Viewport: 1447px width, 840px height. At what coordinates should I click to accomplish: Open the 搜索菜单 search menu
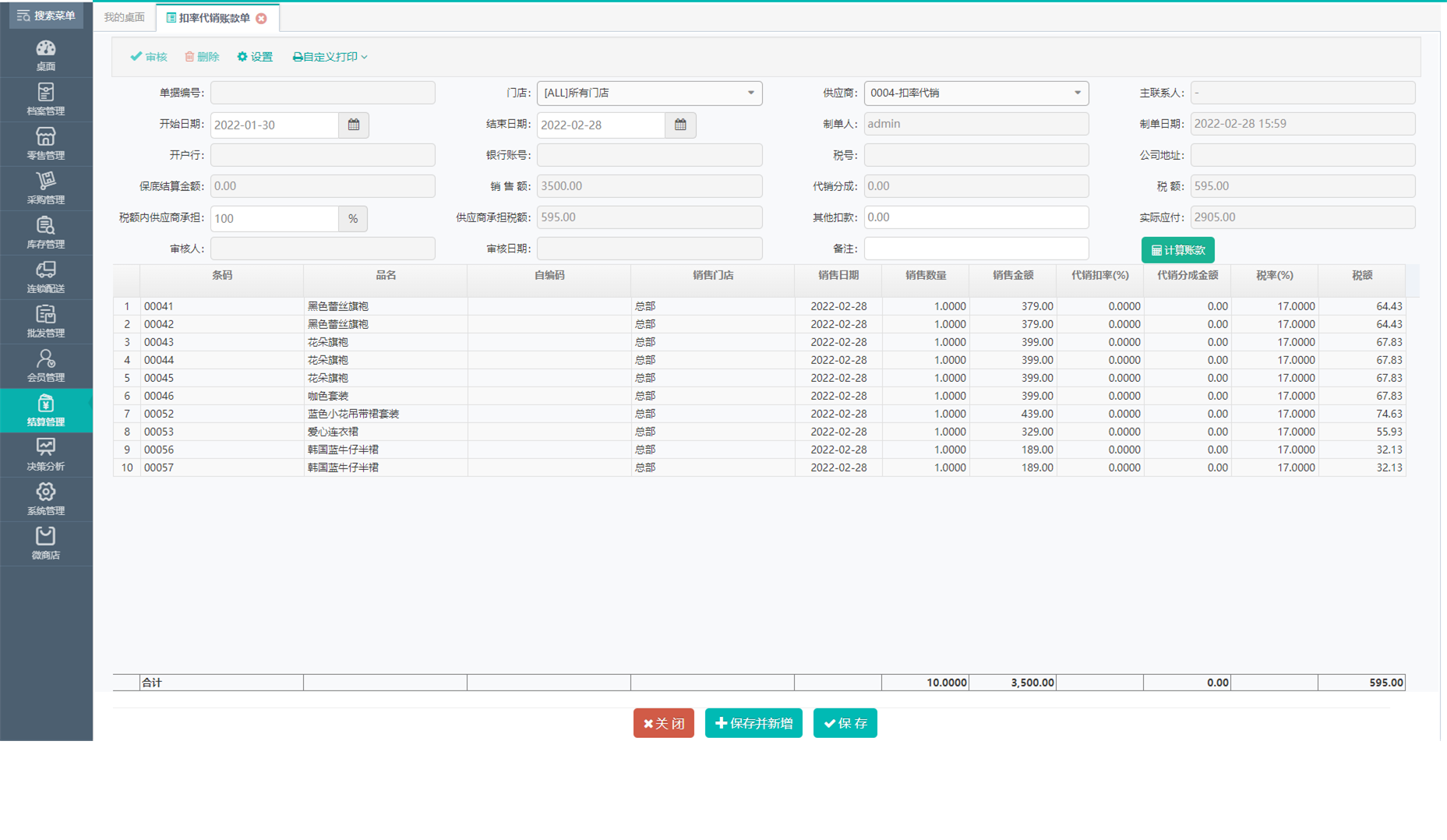click(46, 16)
